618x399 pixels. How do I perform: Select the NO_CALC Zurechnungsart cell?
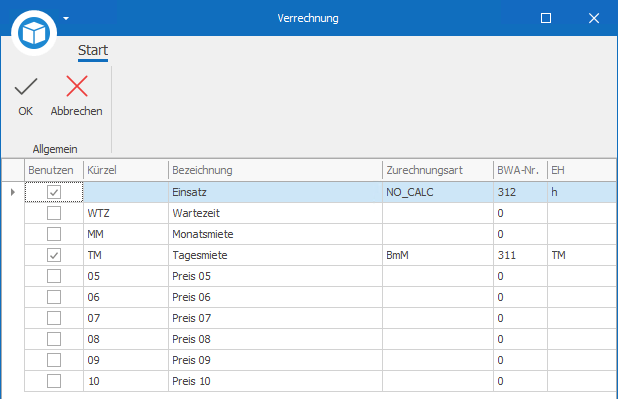[437, 192]
